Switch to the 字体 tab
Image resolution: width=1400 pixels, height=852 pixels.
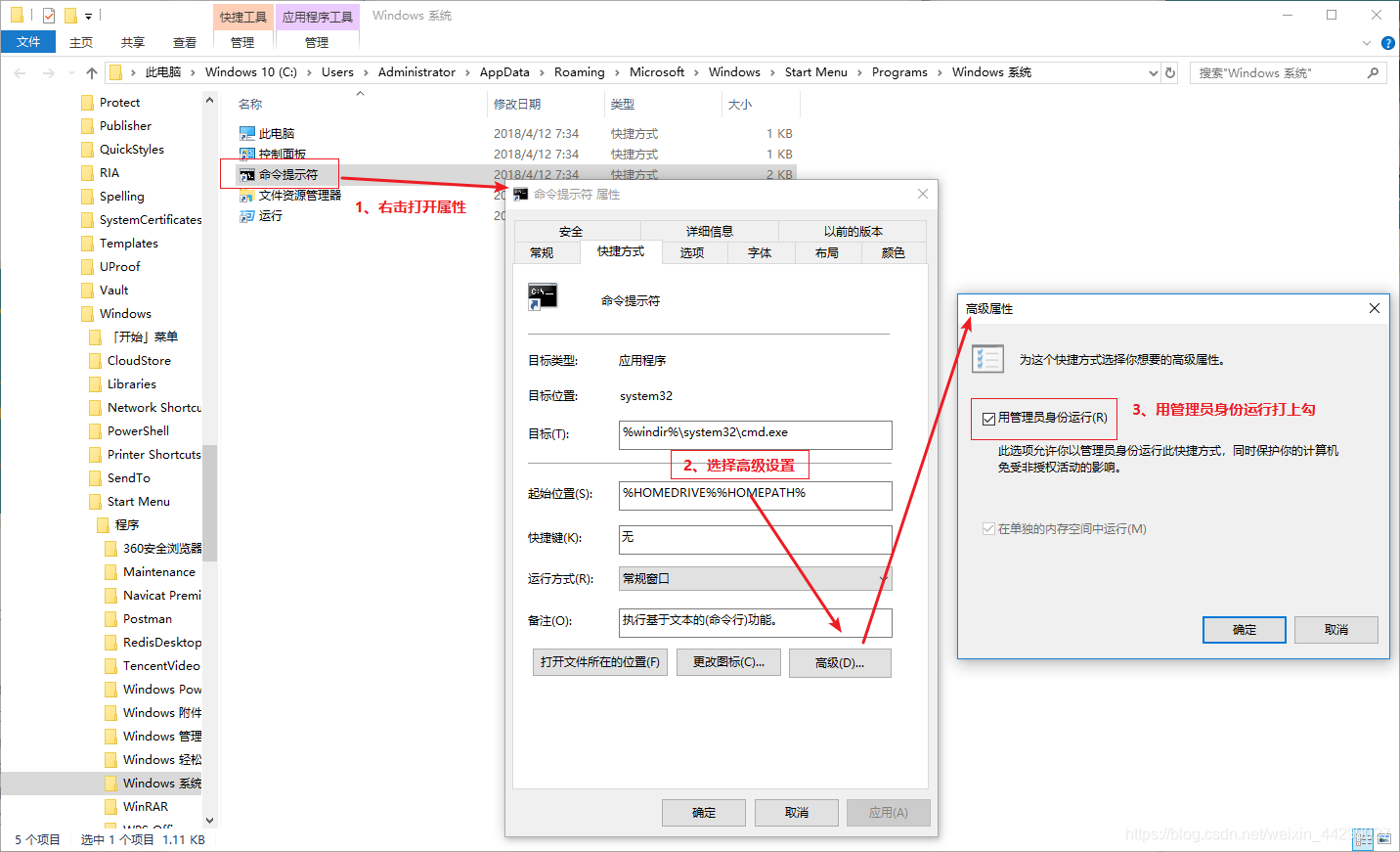click(760, 252)
